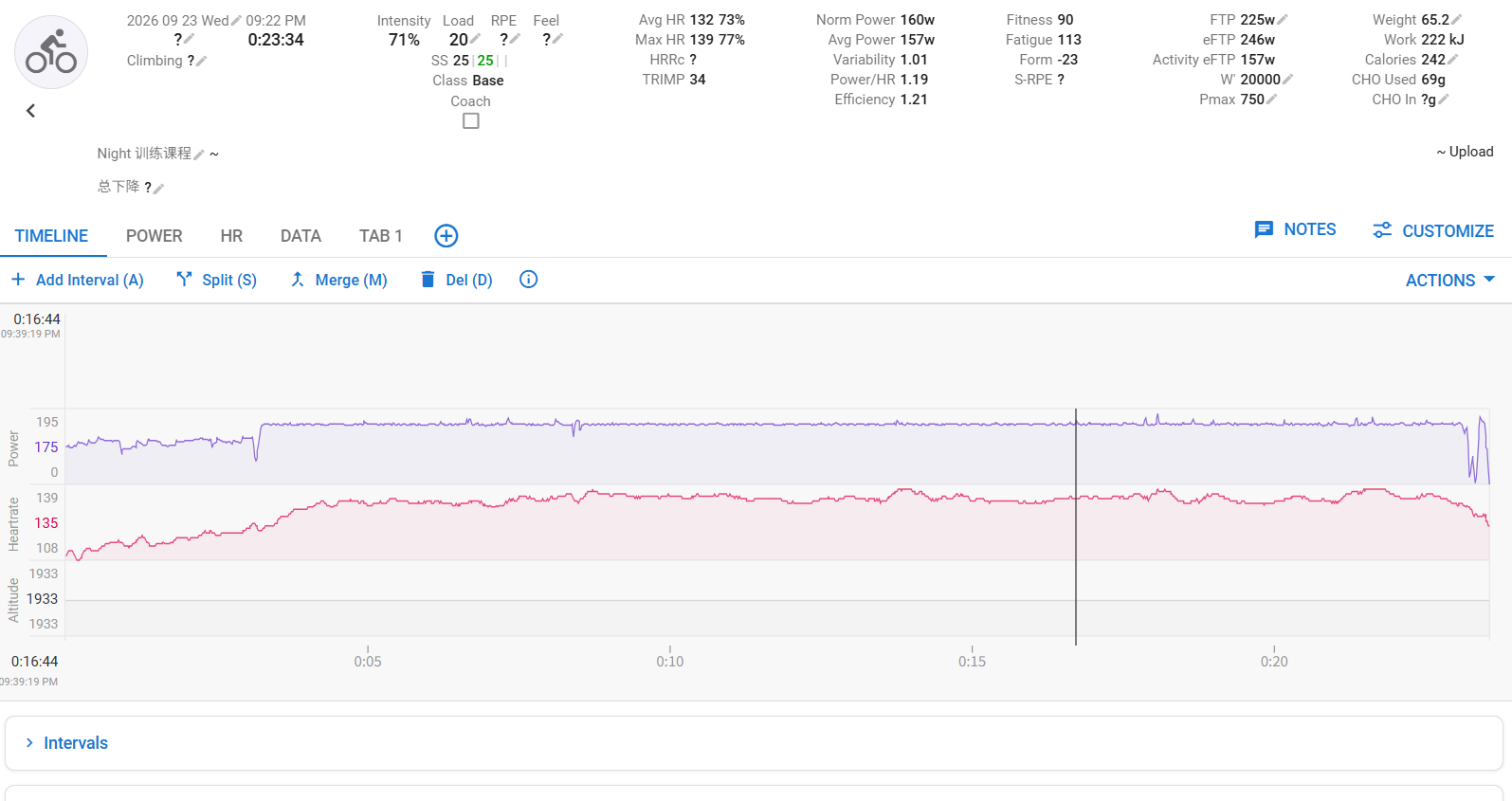This screenshot has width=1512, height=801.
Task: Open the info icon beside Del (D)
Action: (x=529, y=280)
